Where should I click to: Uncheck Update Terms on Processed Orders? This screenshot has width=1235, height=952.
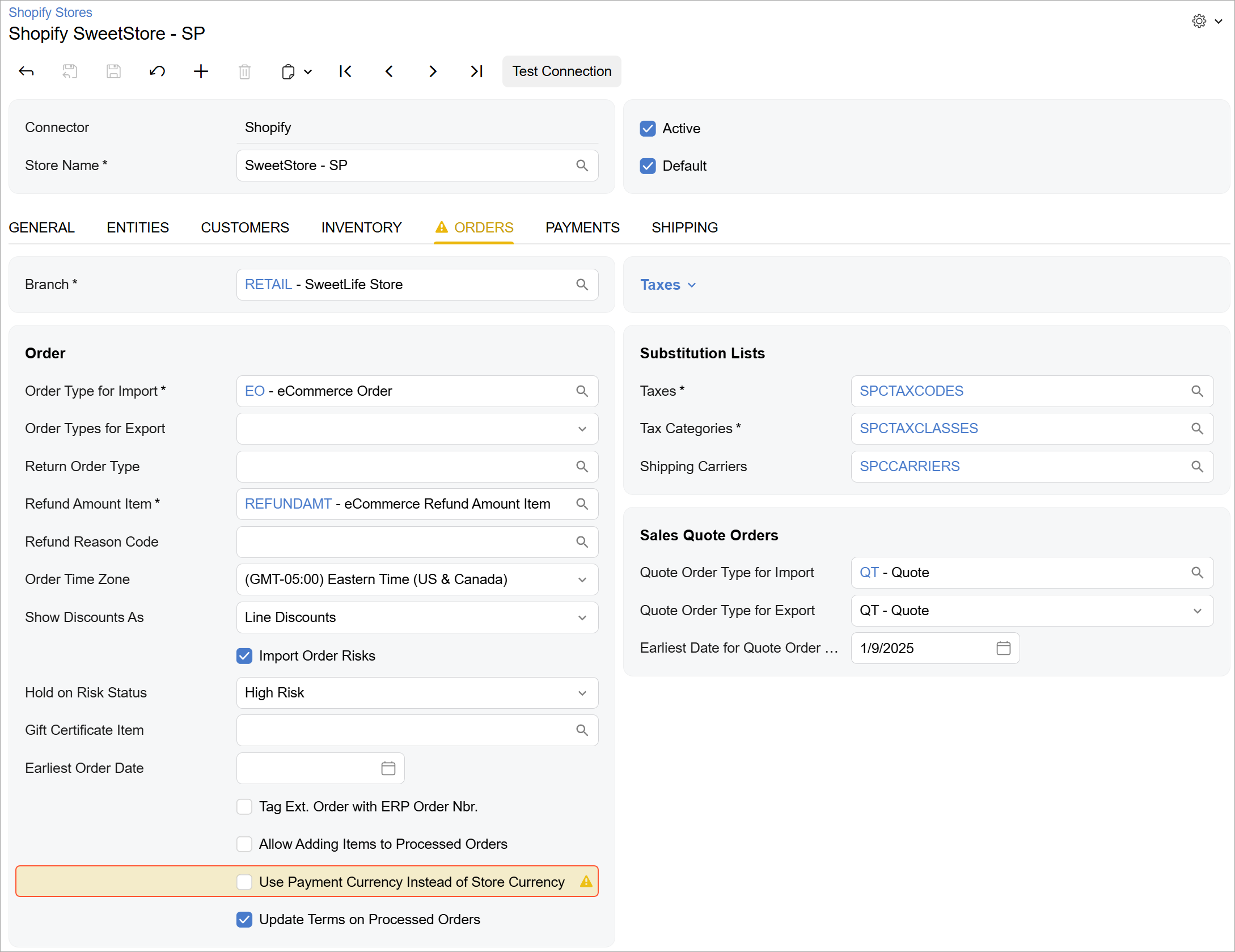[244, 920]
